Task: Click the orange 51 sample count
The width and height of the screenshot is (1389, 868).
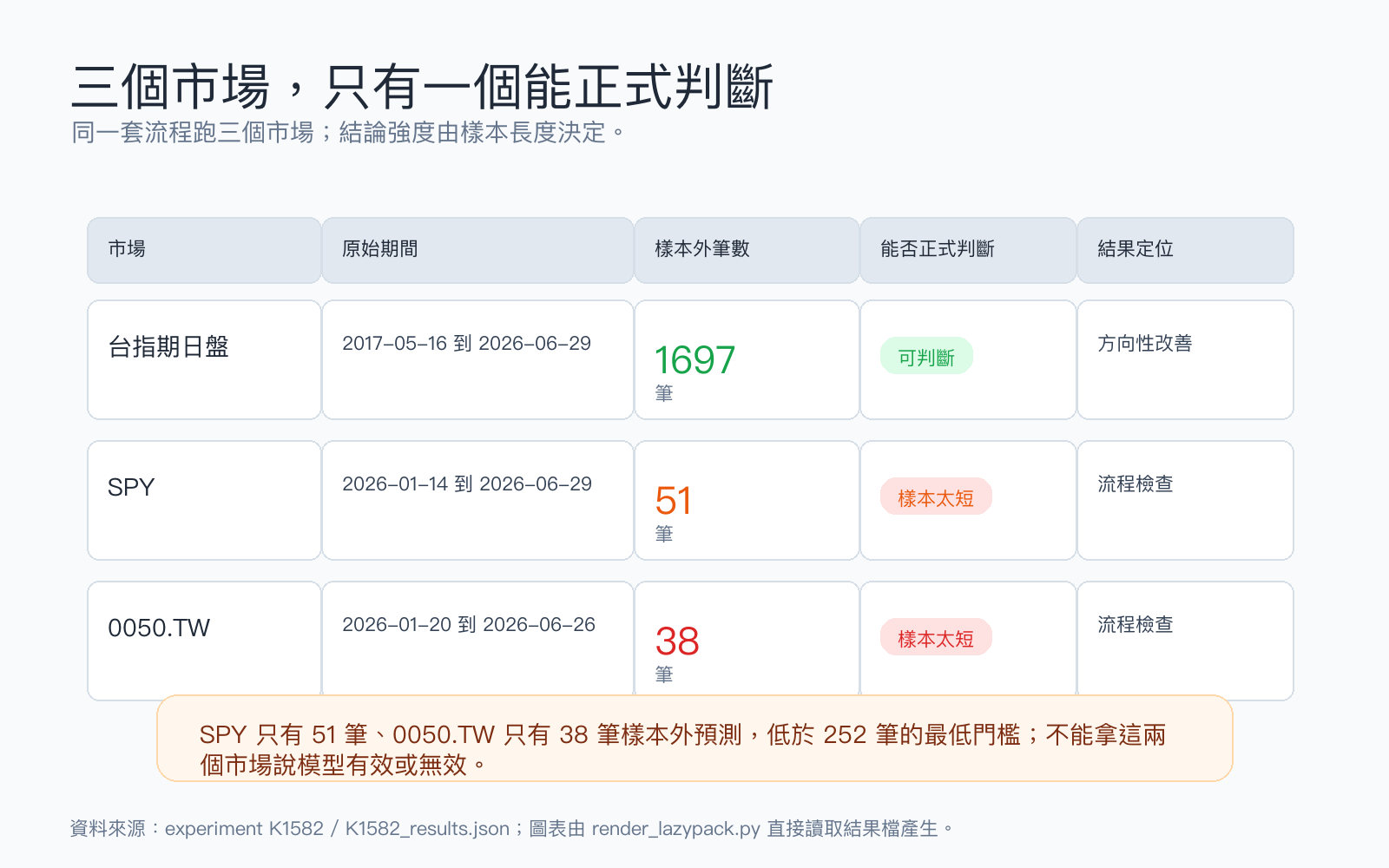Action: (x=674, y=501)
